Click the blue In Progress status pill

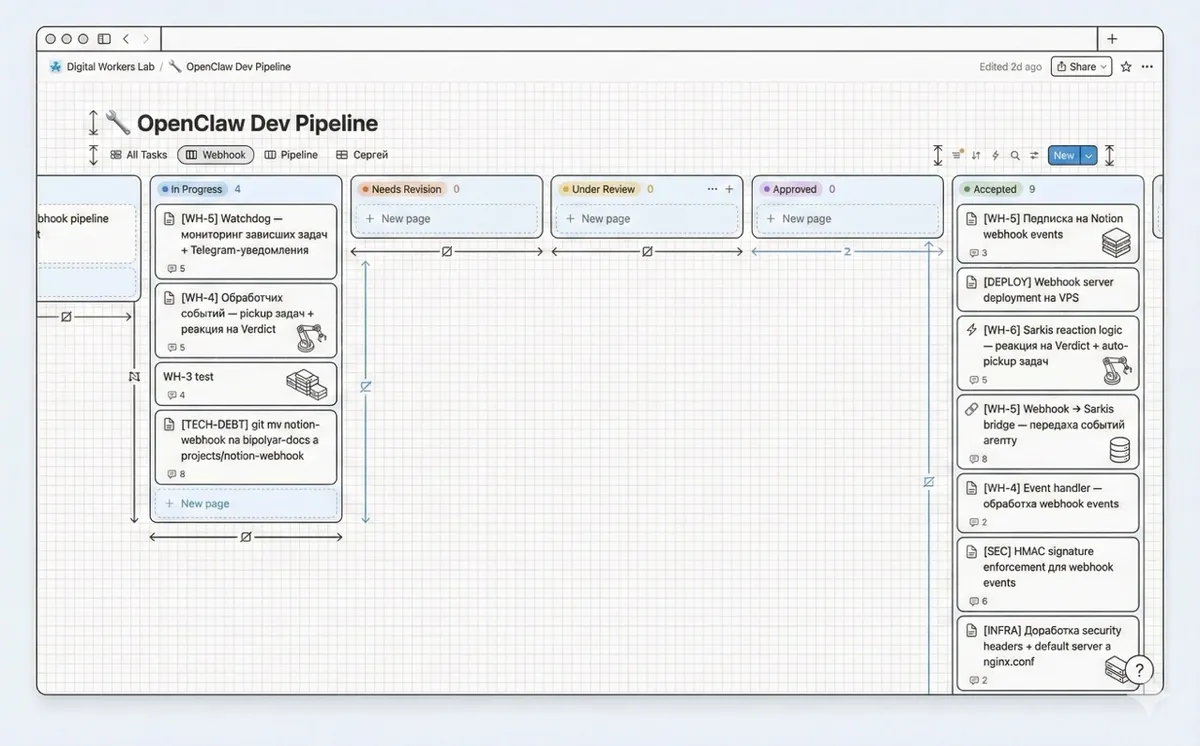pyautogui.click(x=193, y=188)
